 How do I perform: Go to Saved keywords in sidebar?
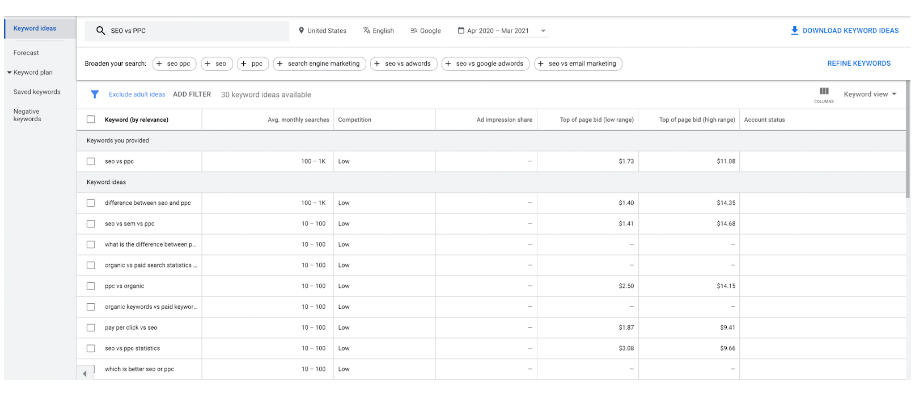click(x=36, y=92)
